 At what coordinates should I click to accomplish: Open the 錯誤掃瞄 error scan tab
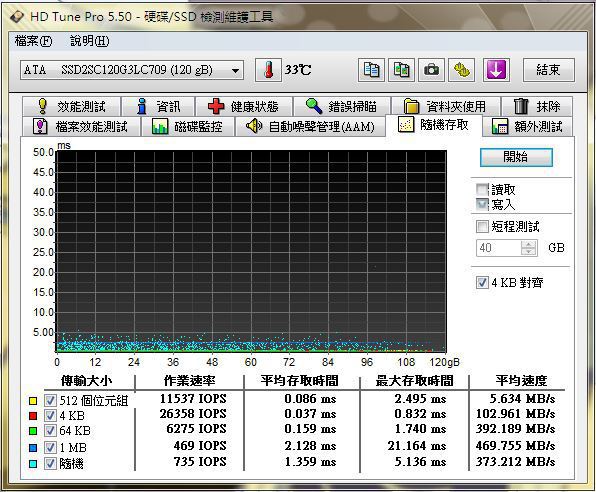pos(341,106)
